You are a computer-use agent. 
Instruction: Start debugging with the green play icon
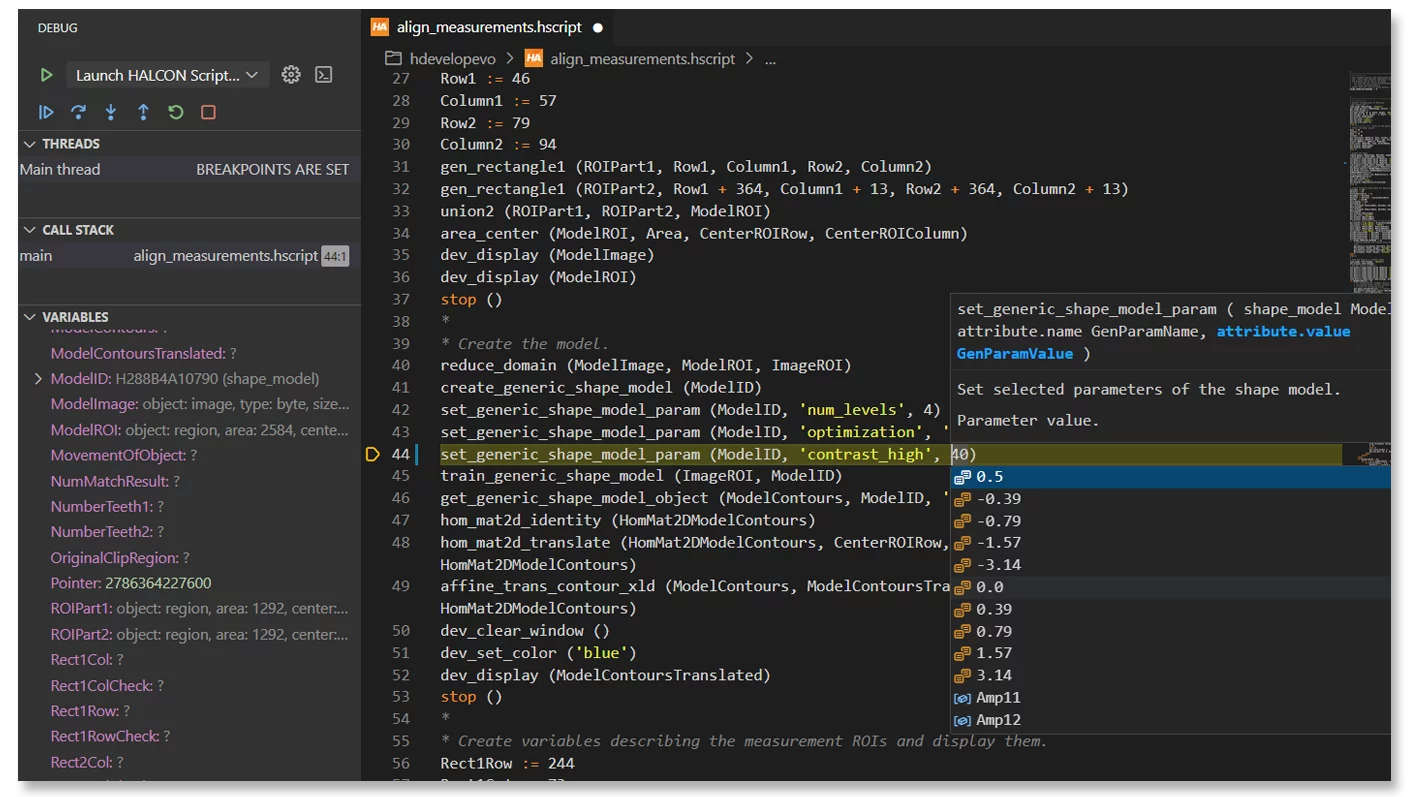click(46, 75)
